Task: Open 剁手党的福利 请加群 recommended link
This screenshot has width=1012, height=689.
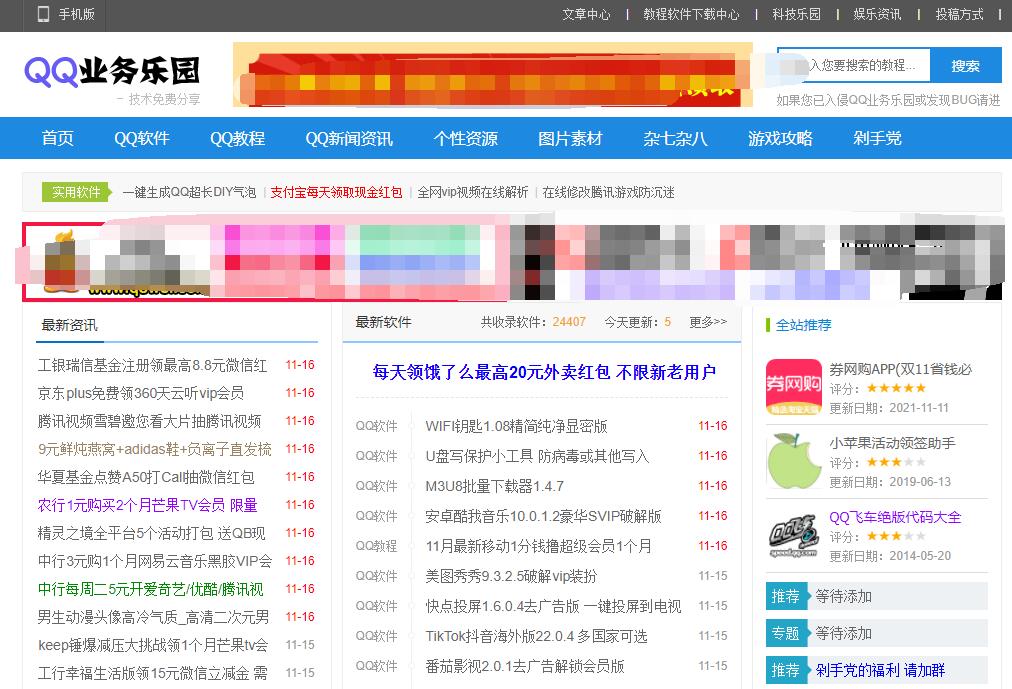Action: coord(880,670)
